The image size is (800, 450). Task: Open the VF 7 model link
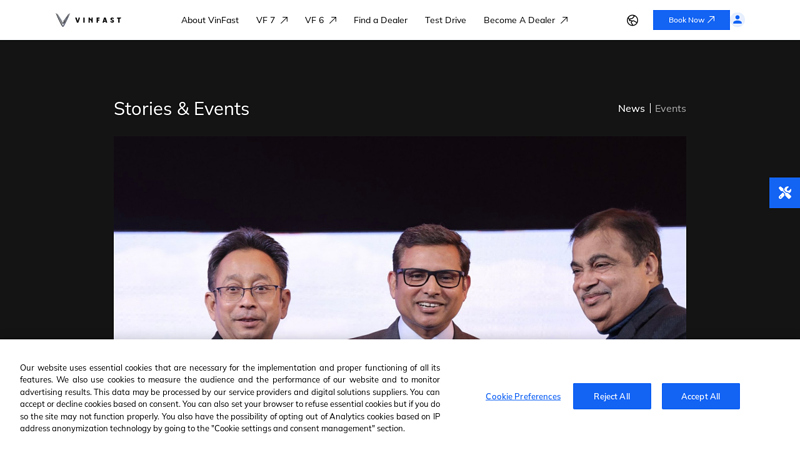pyautogui.click(x=265, y=20)
